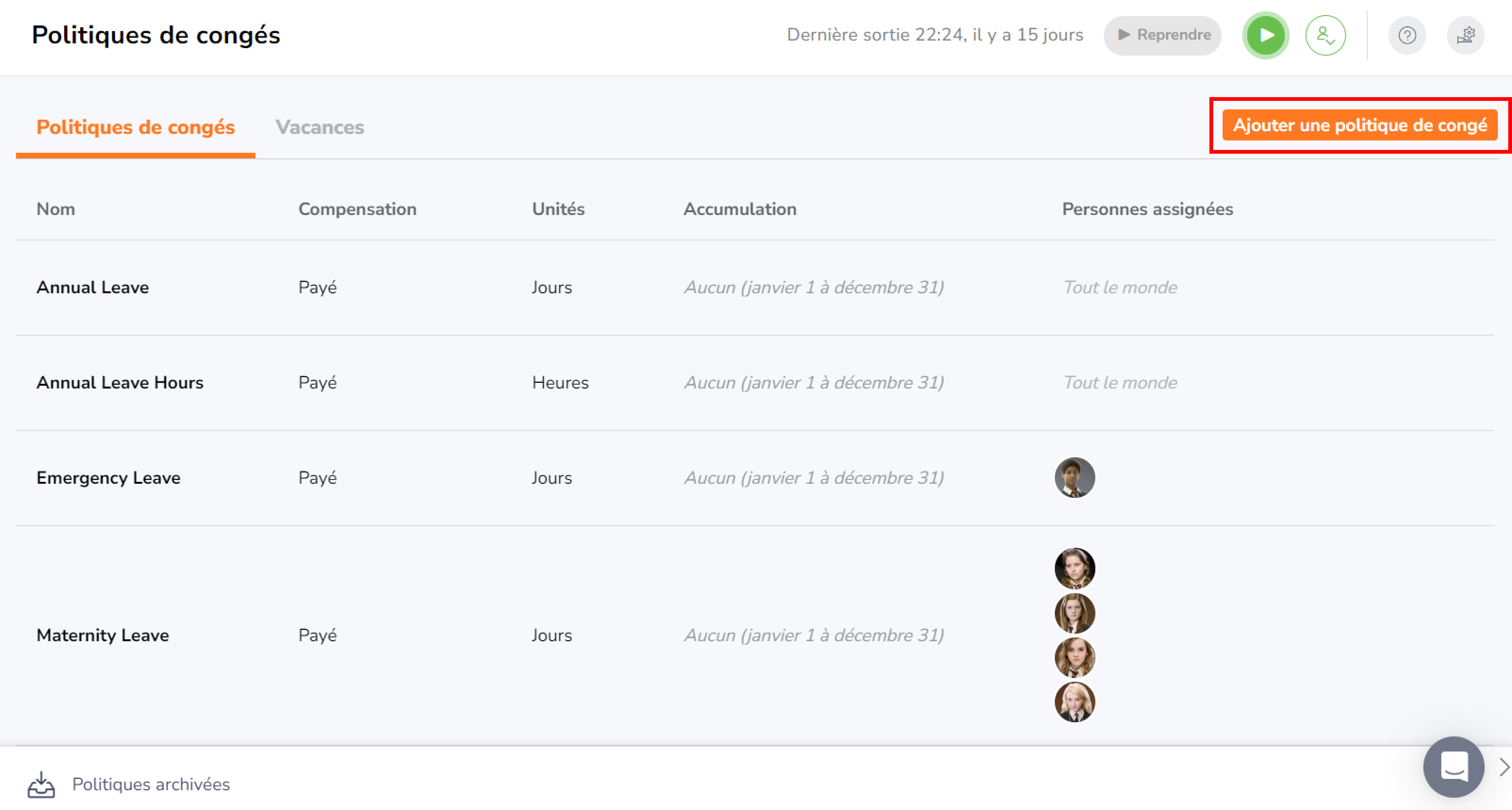Image resolution: width=1512 pixels, height=810 pixels.
Task: Open the Annual Leave Hours policy
Action: pyautogui.click(x=120, y=382)
